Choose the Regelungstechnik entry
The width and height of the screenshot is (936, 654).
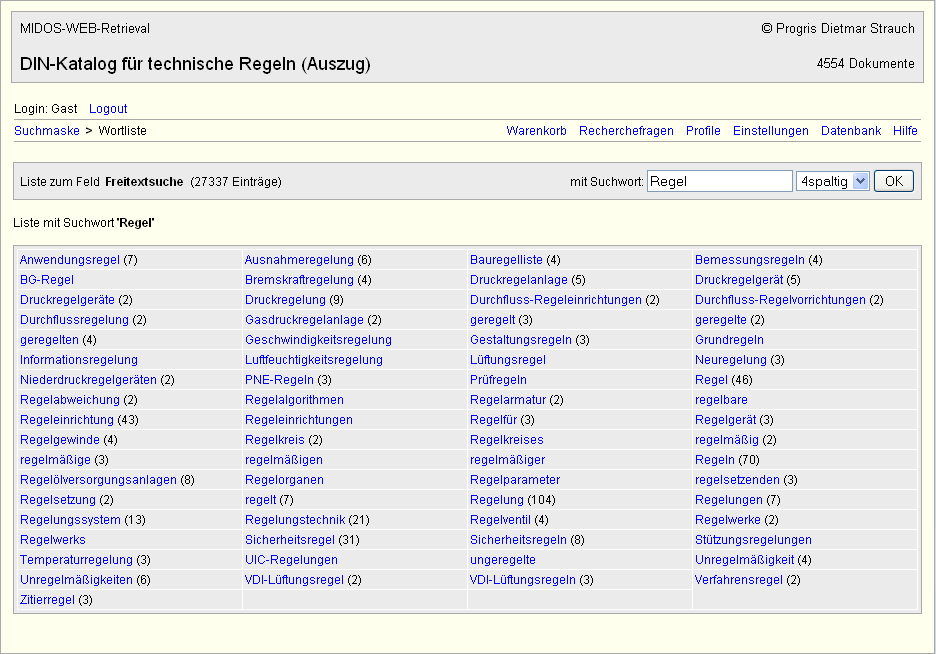pyautogui.click(x=295, y=520)
